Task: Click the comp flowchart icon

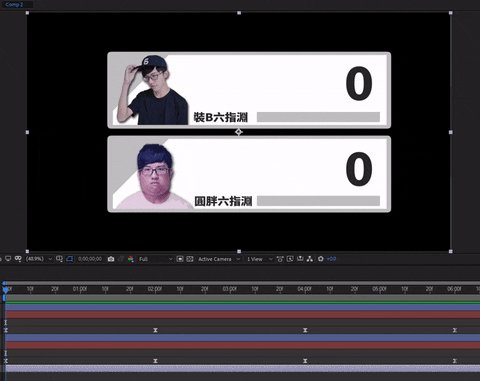Action: [310, 259]
